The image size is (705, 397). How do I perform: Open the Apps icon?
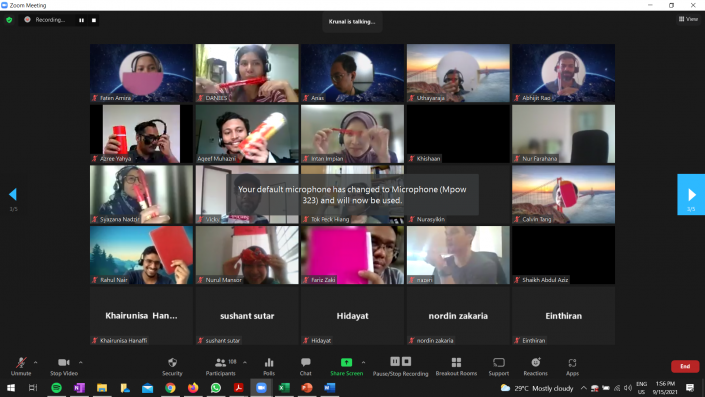(572, 366)
